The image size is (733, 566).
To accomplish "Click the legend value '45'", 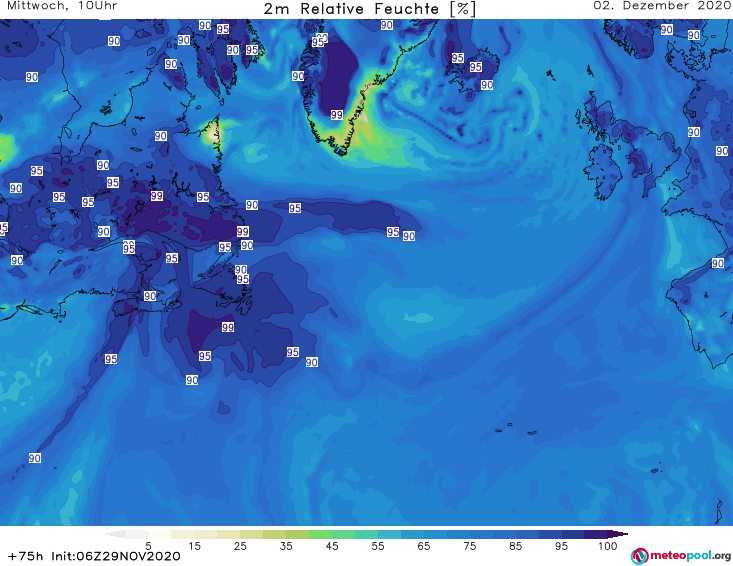I will (332, 546).
